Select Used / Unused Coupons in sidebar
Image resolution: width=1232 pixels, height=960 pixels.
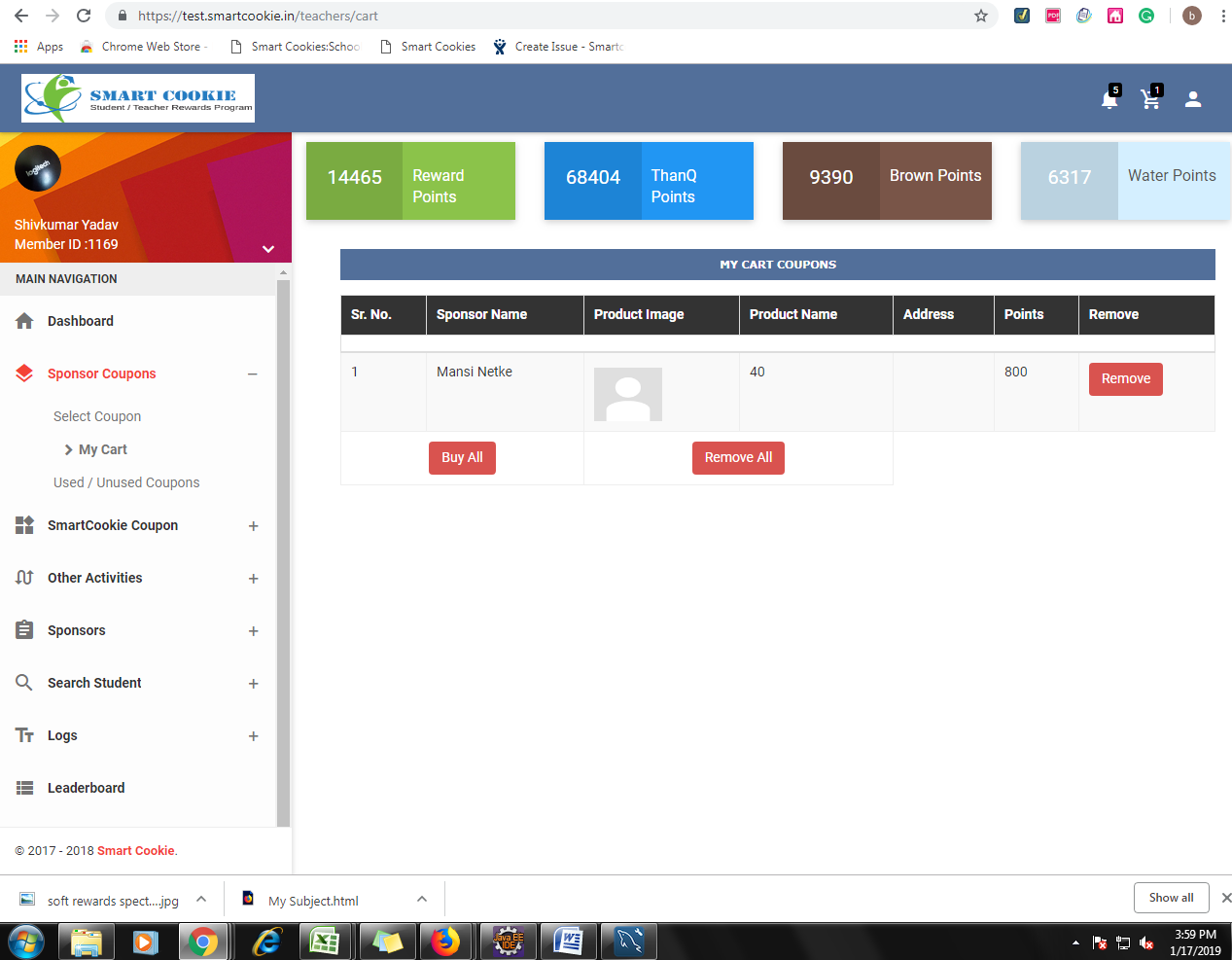coord(126,482)
